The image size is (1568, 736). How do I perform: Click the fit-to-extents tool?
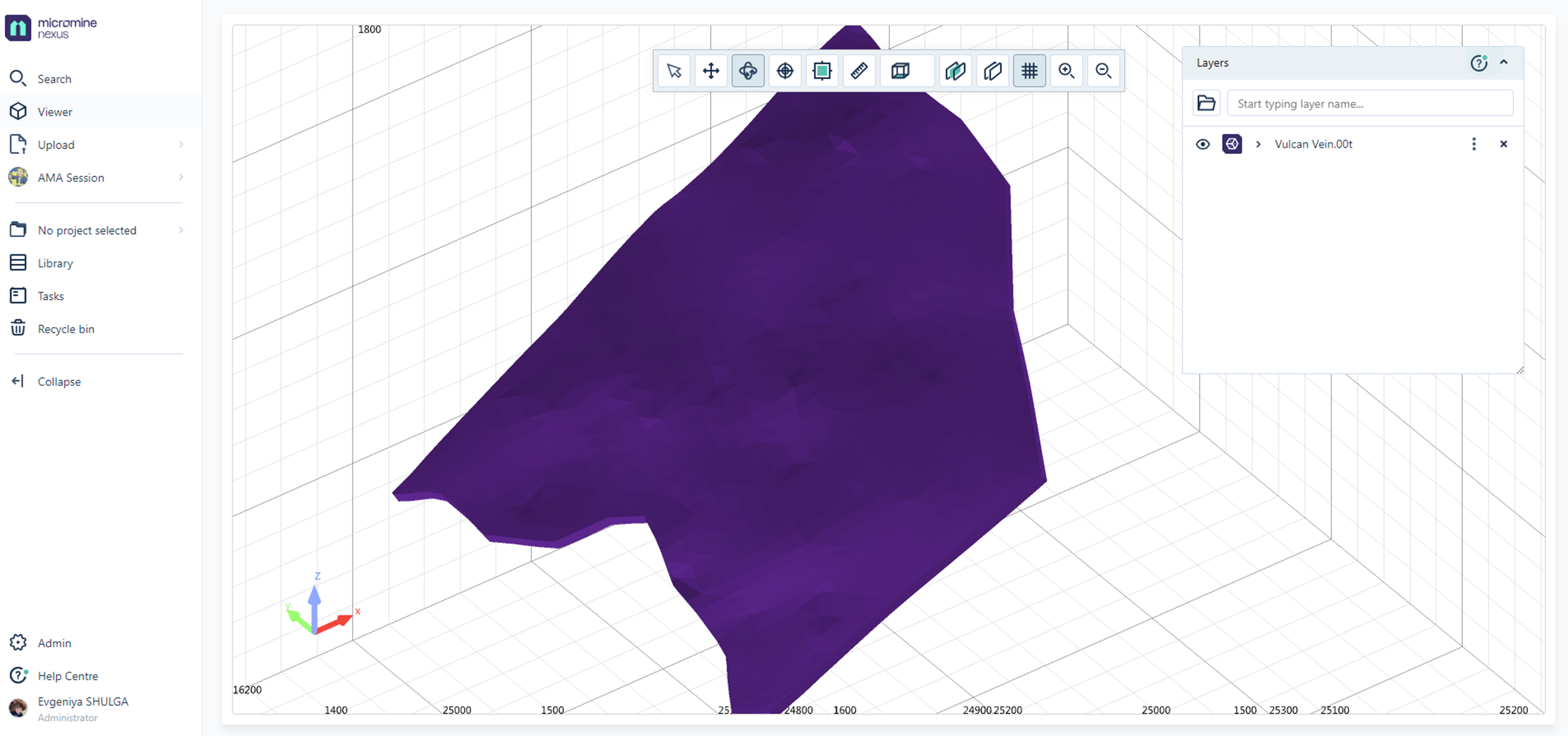click(821, 71)
